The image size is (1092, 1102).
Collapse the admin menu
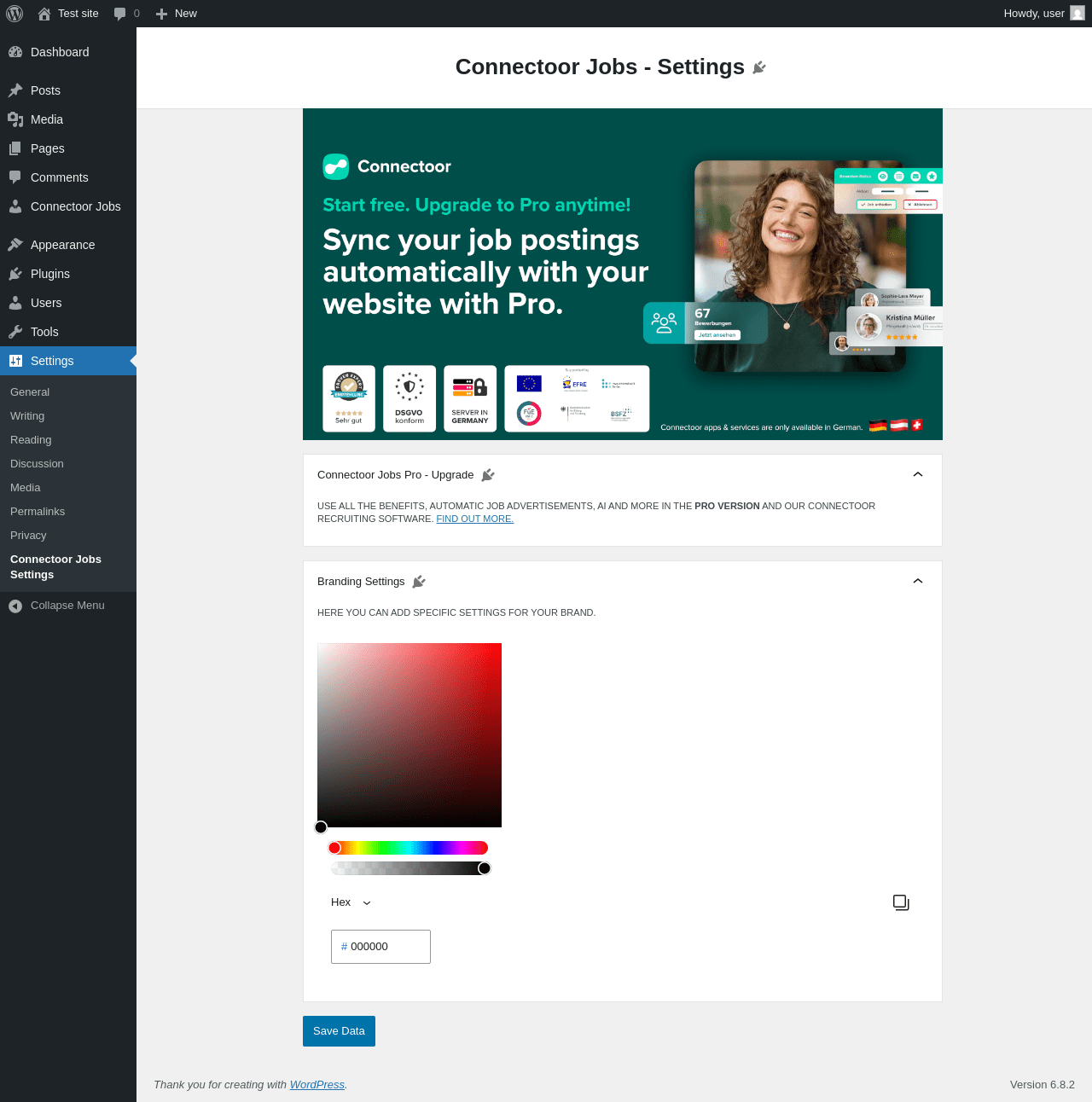click(x=68, y=606)
